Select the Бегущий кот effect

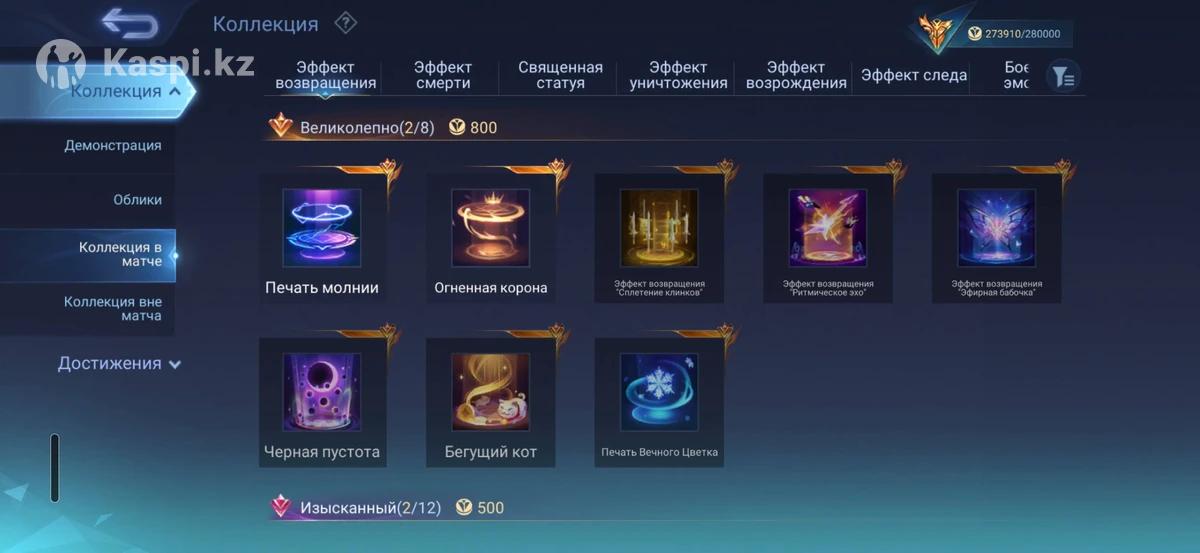tap(490, 392)
